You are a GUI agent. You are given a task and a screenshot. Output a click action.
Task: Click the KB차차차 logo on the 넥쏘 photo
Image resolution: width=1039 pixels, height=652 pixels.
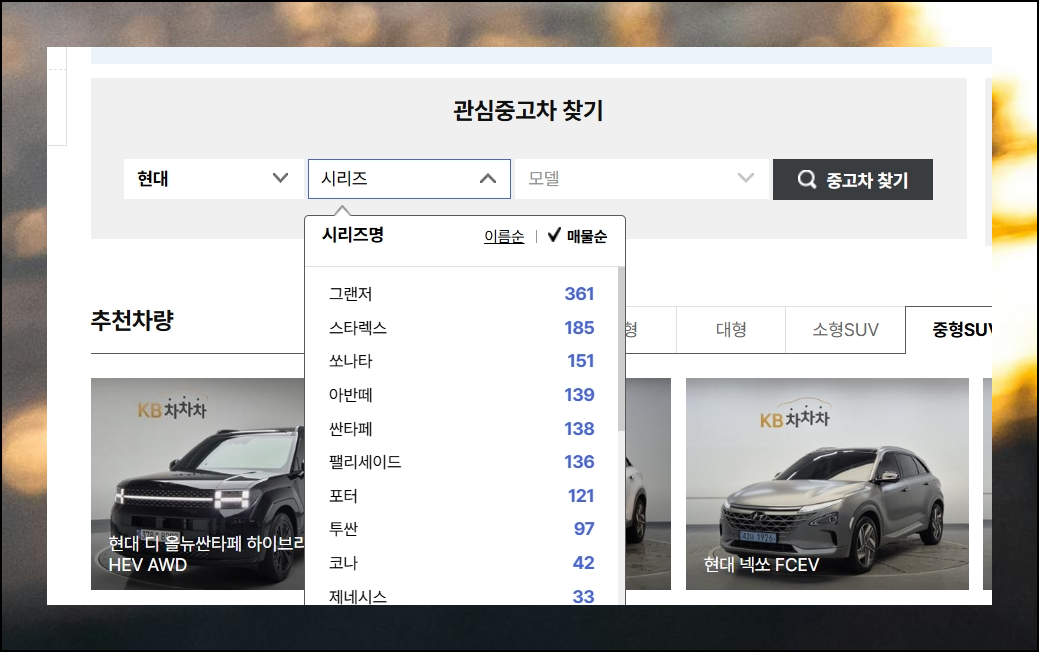click(794, 414)
